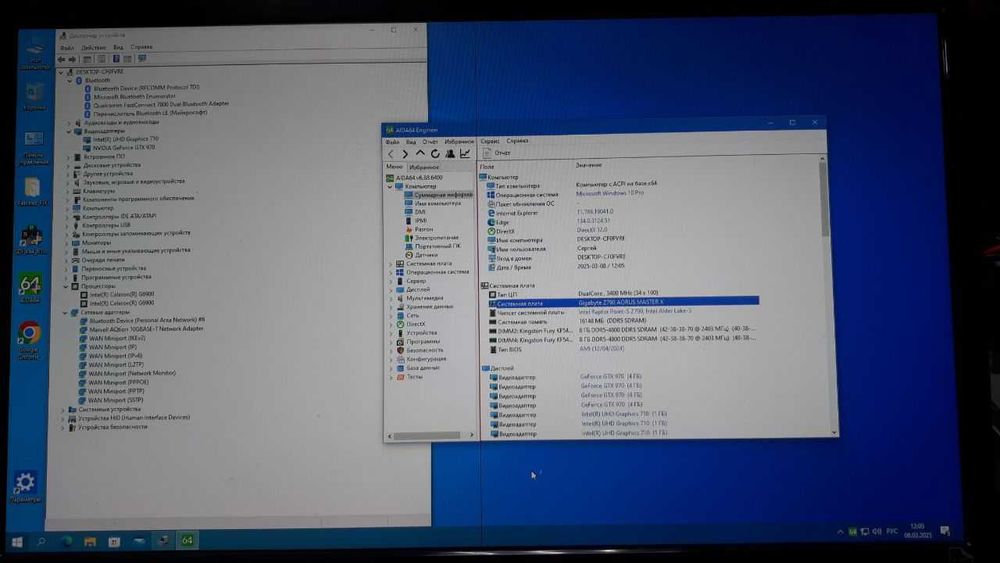The height and width of the screenshot is (563, 1000).
Task: Click the Microsoft Windows 10 Pro link
Action: coord(609,193)
